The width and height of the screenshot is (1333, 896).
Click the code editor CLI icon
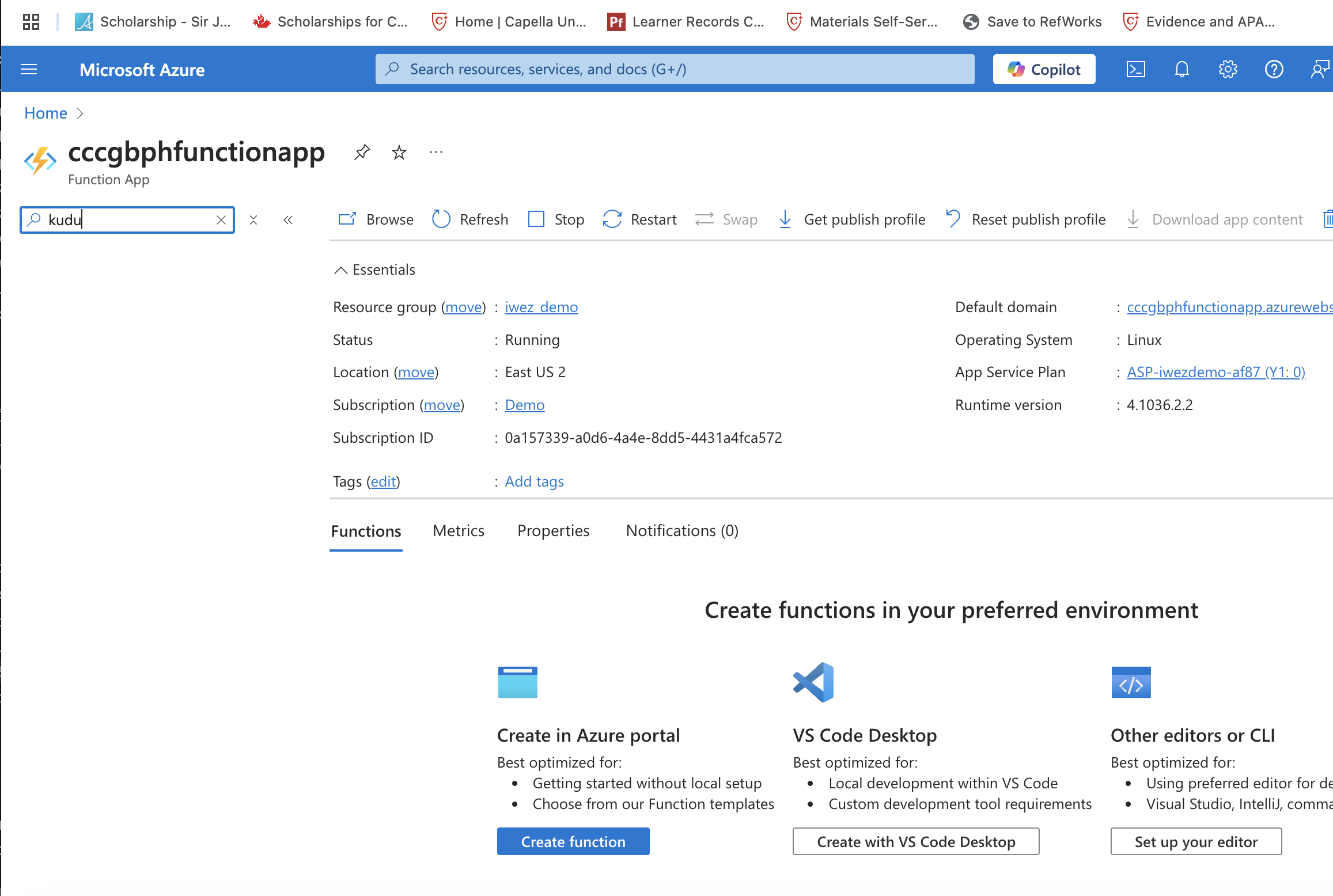coord(1131,682)
